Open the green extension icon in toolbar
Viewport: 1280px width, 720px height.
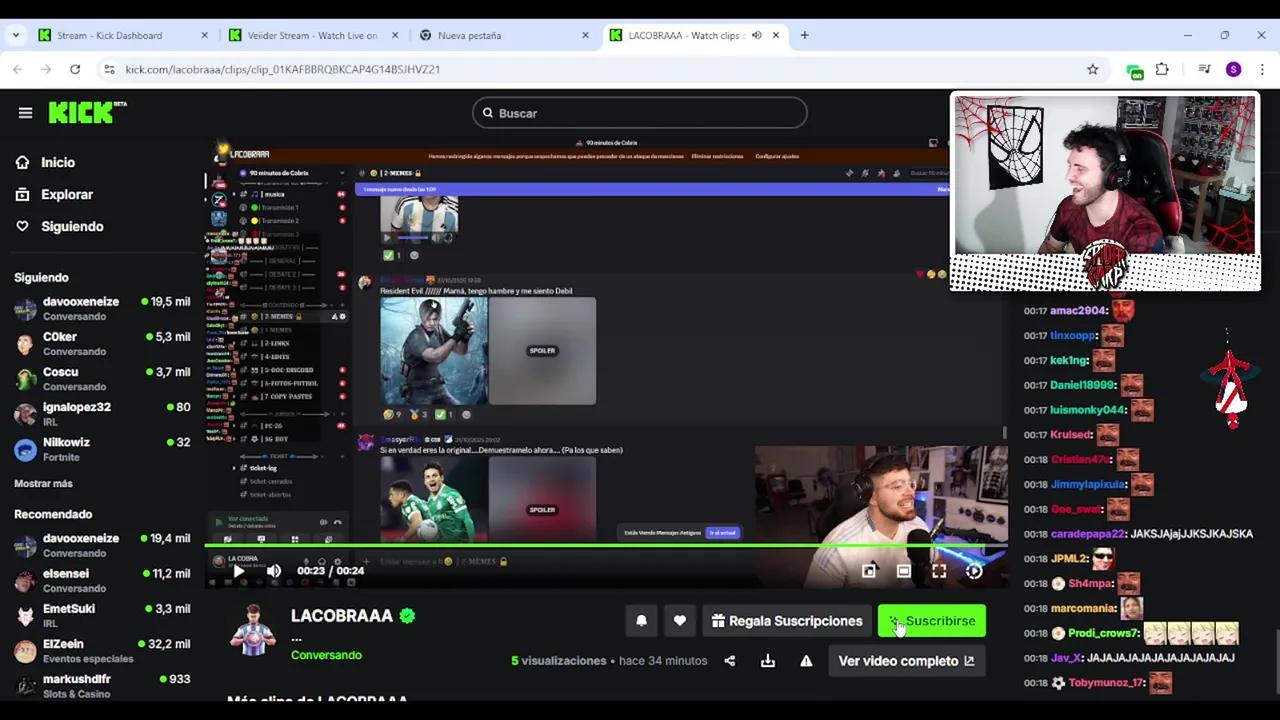[x=1134, y=70]
